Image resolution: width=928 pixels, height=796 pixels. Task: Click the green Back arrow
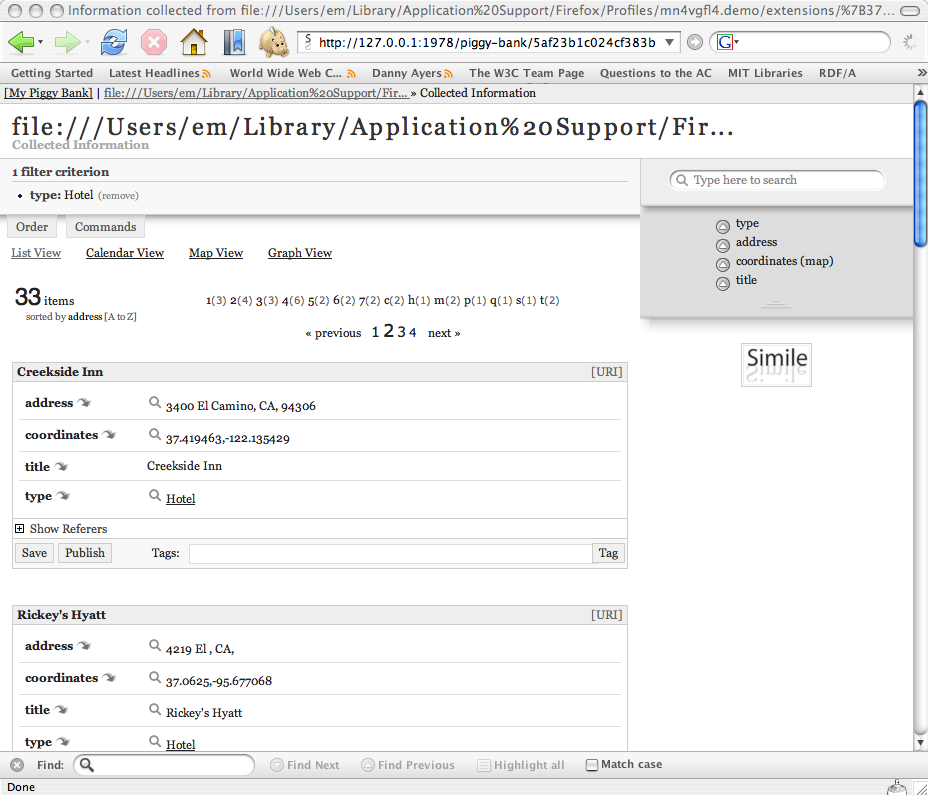[x=22, y=42]
